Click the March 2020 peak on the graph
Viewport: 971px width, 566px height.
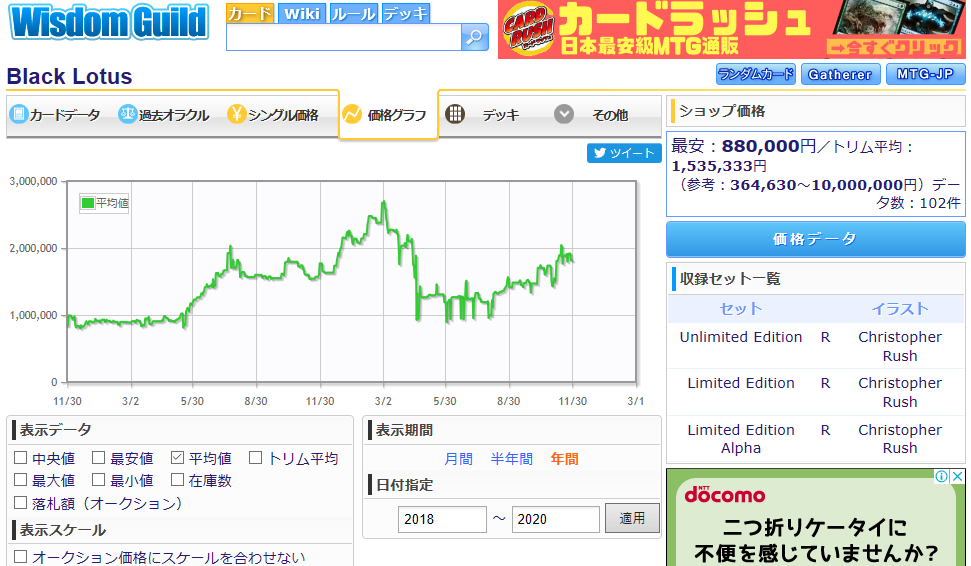[384, 202]
